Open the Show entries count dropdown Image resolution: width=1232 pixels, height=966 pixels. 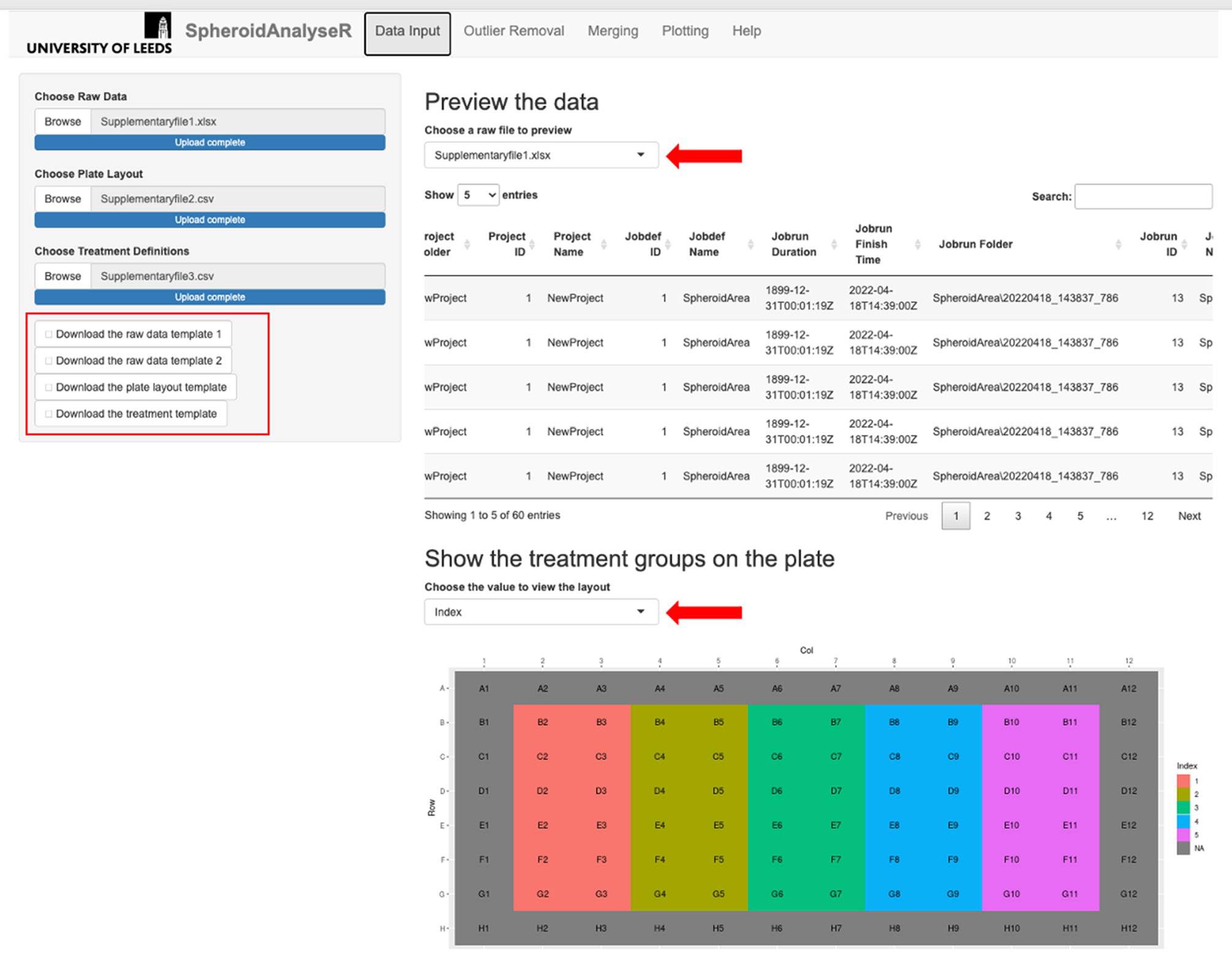(x=478, y=195)
